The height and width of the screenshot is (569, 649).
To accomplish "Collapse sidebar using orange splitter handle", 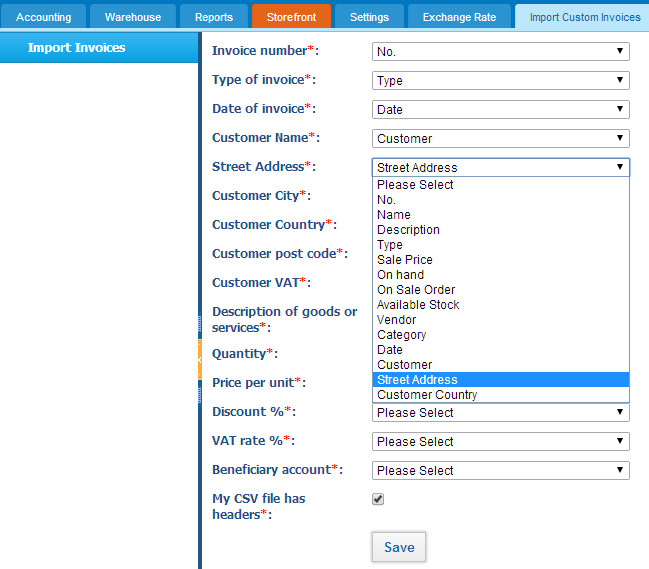I will (x=200, y=359).
